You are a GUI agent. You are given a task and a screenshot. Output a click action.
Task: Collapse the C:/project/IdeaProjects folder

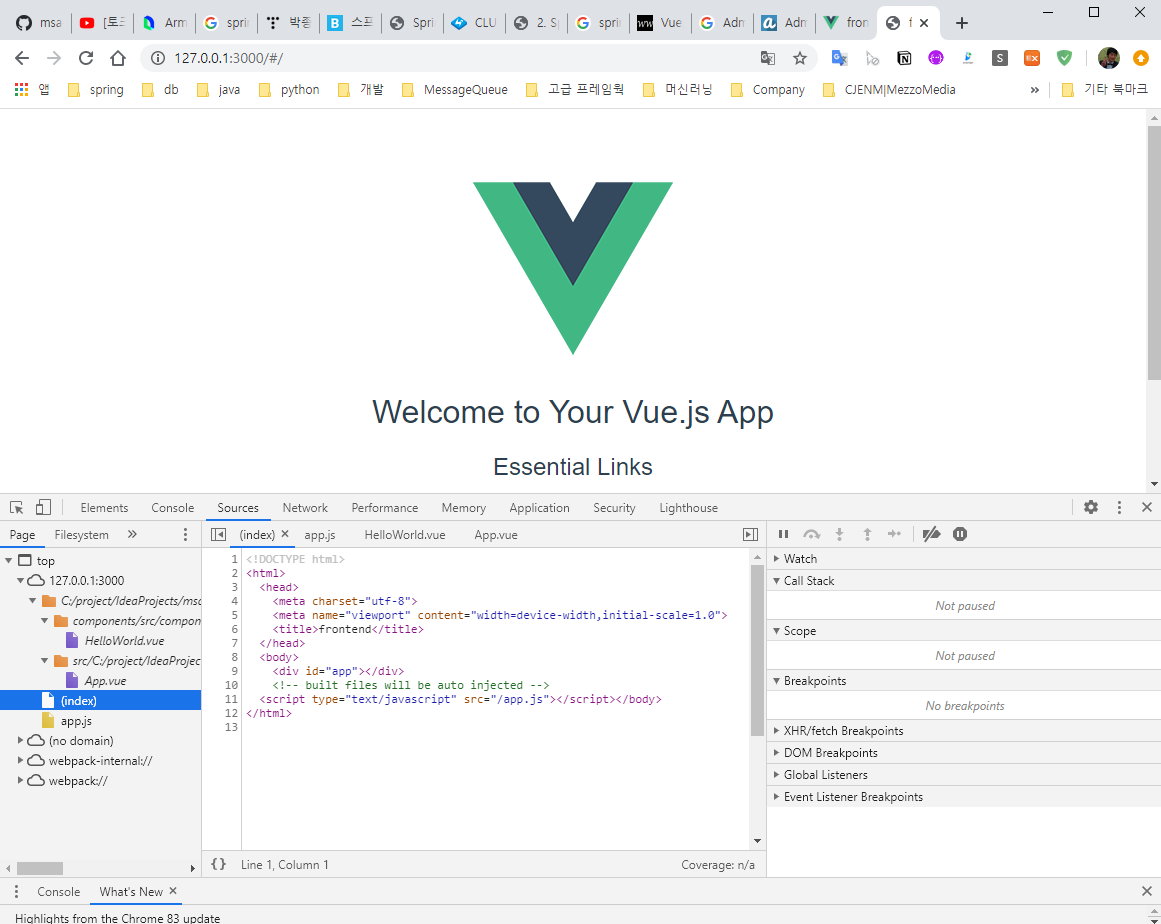click(33, 600)
